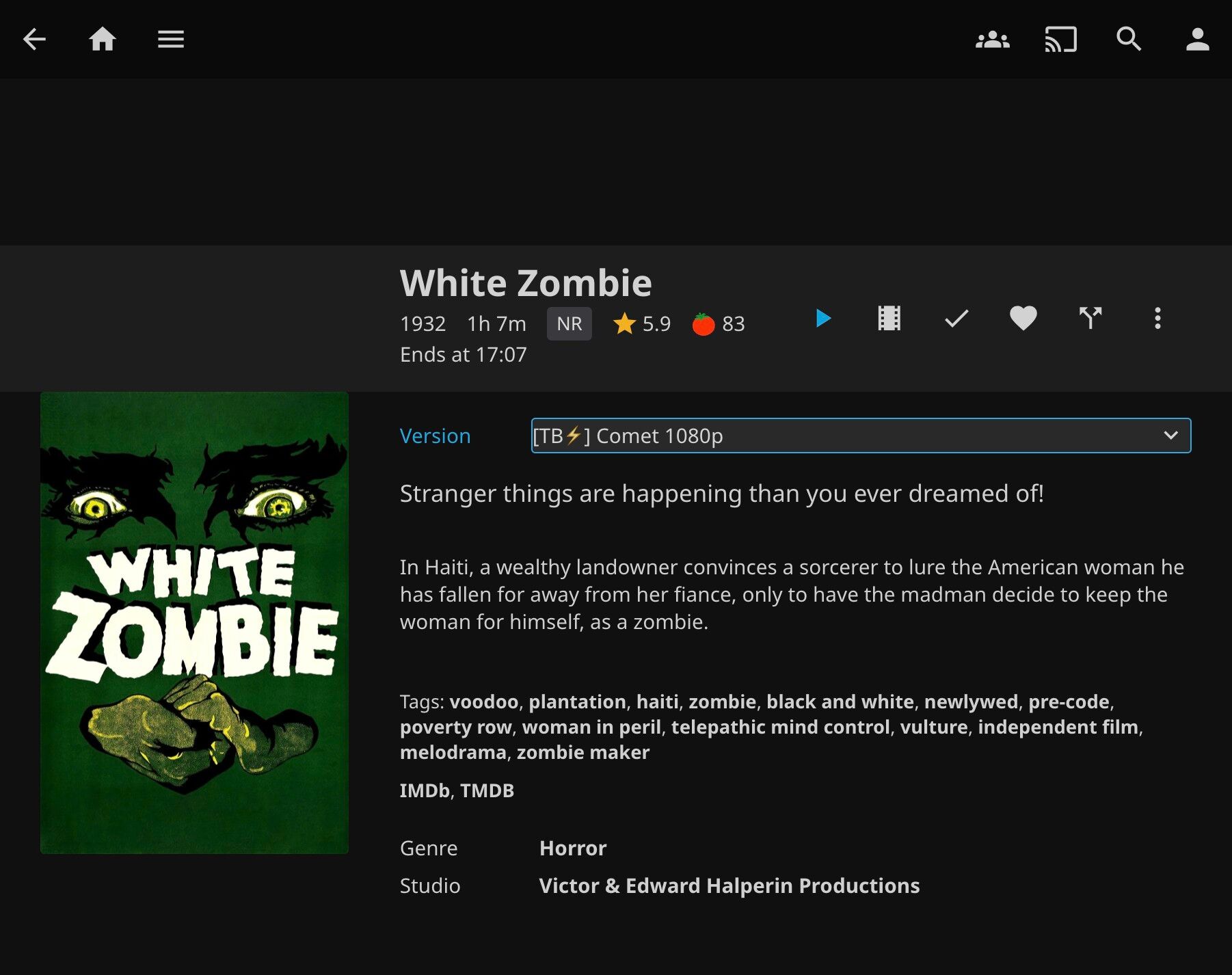Click the split versions icon
The image size is (1232, 975).
tap(1090, 318)
